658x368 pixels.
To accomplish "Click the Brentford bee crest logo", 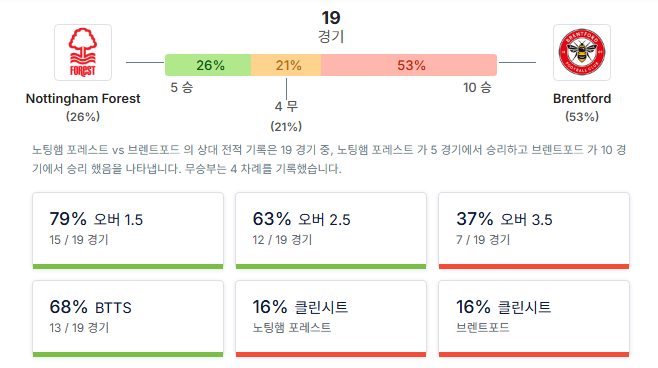I will (x=582, y=52).
